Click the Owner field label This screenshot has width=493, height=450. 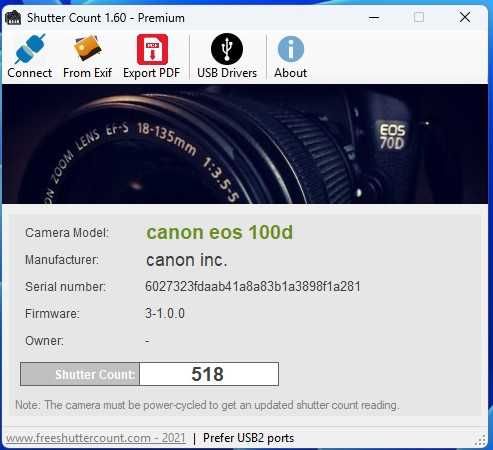point(44,341)
